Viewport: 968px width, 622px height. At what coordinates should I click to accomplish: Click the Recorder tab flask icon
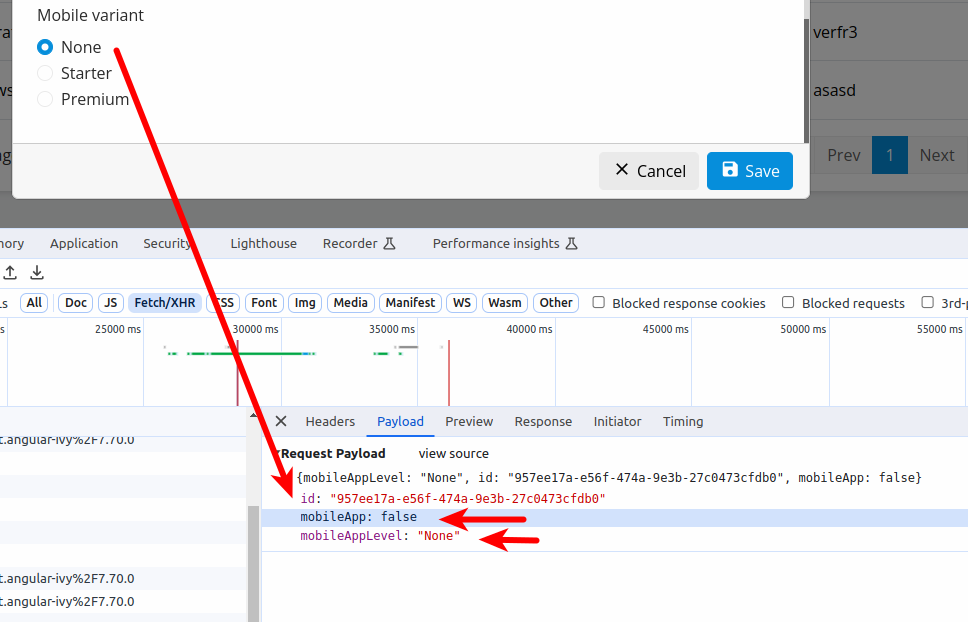point(390,243)
